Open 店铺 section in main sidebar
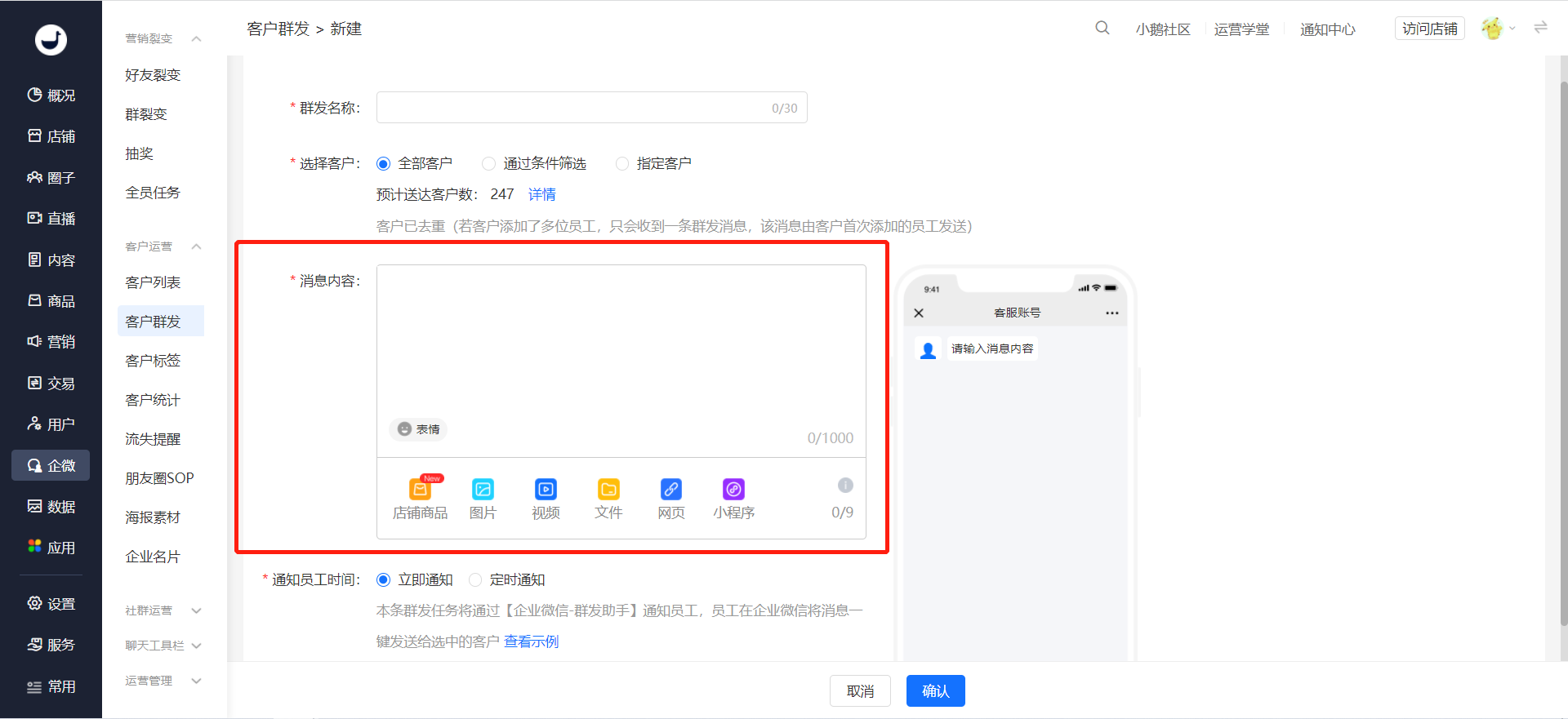 [51, 136]
